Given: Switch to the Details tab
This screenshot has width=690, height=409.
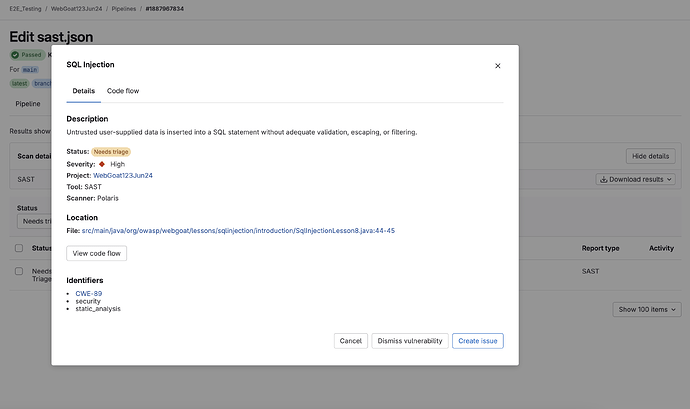Looking at the screenshot, I should point(84,91).
